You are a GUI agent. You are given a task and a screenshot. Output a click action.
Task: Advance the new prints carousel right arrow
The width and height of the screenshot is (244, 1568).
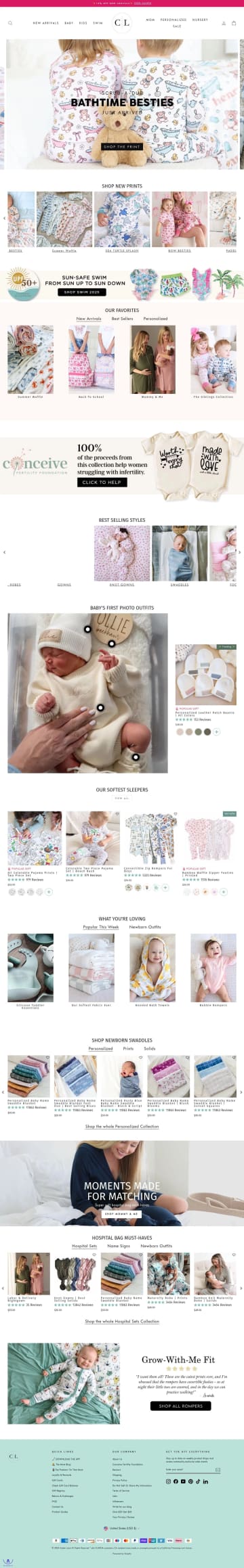239,219
